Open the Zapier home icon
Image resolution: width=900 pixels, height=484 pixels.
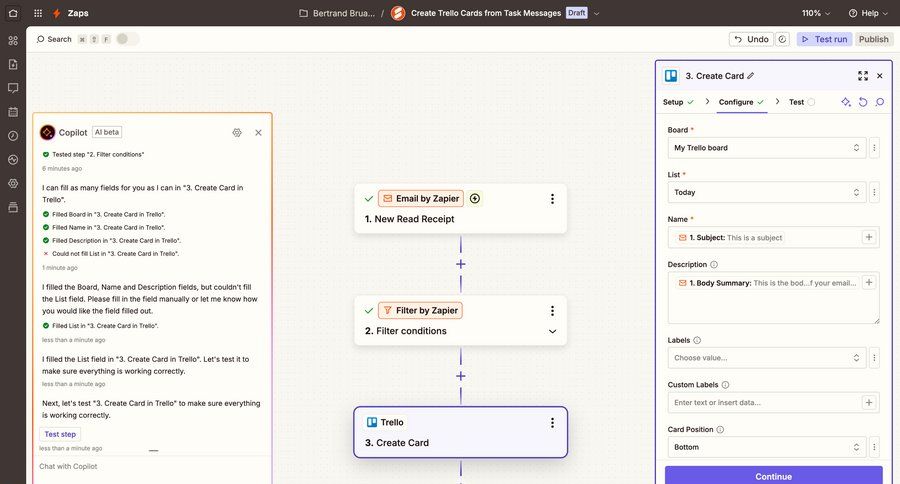[x=13, y=13]
